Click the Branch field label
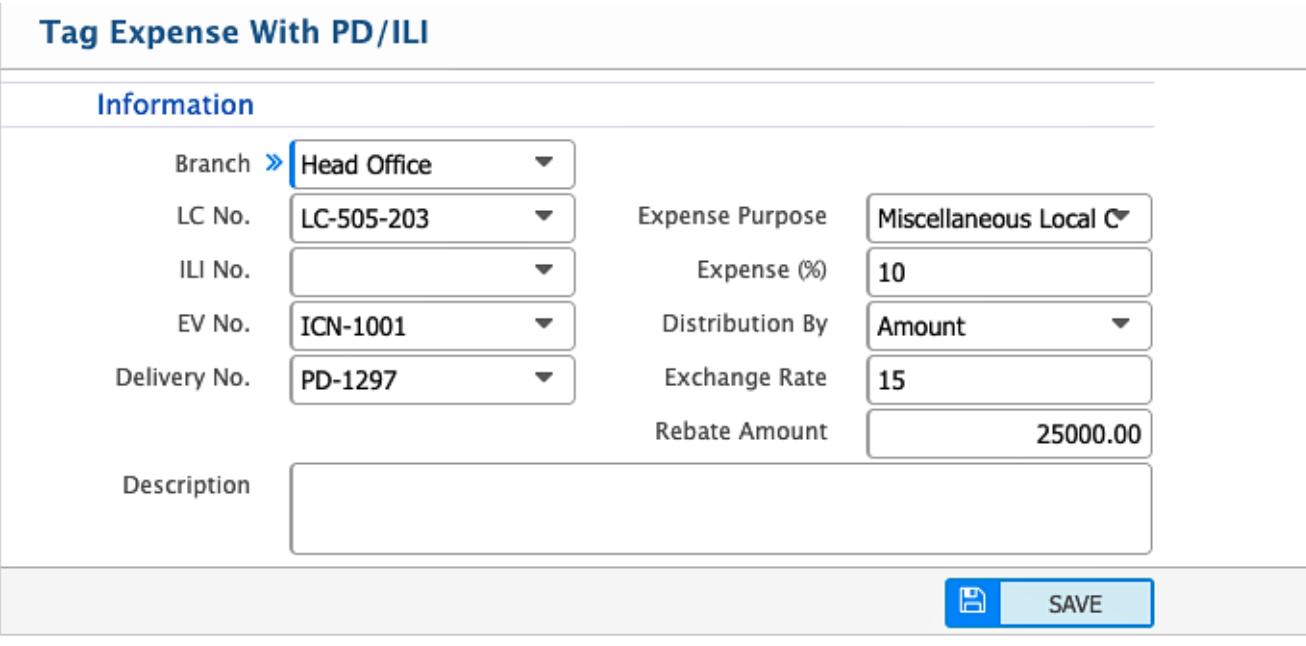Viewport: 1306px width, 646px height. (x=212, y=164)
